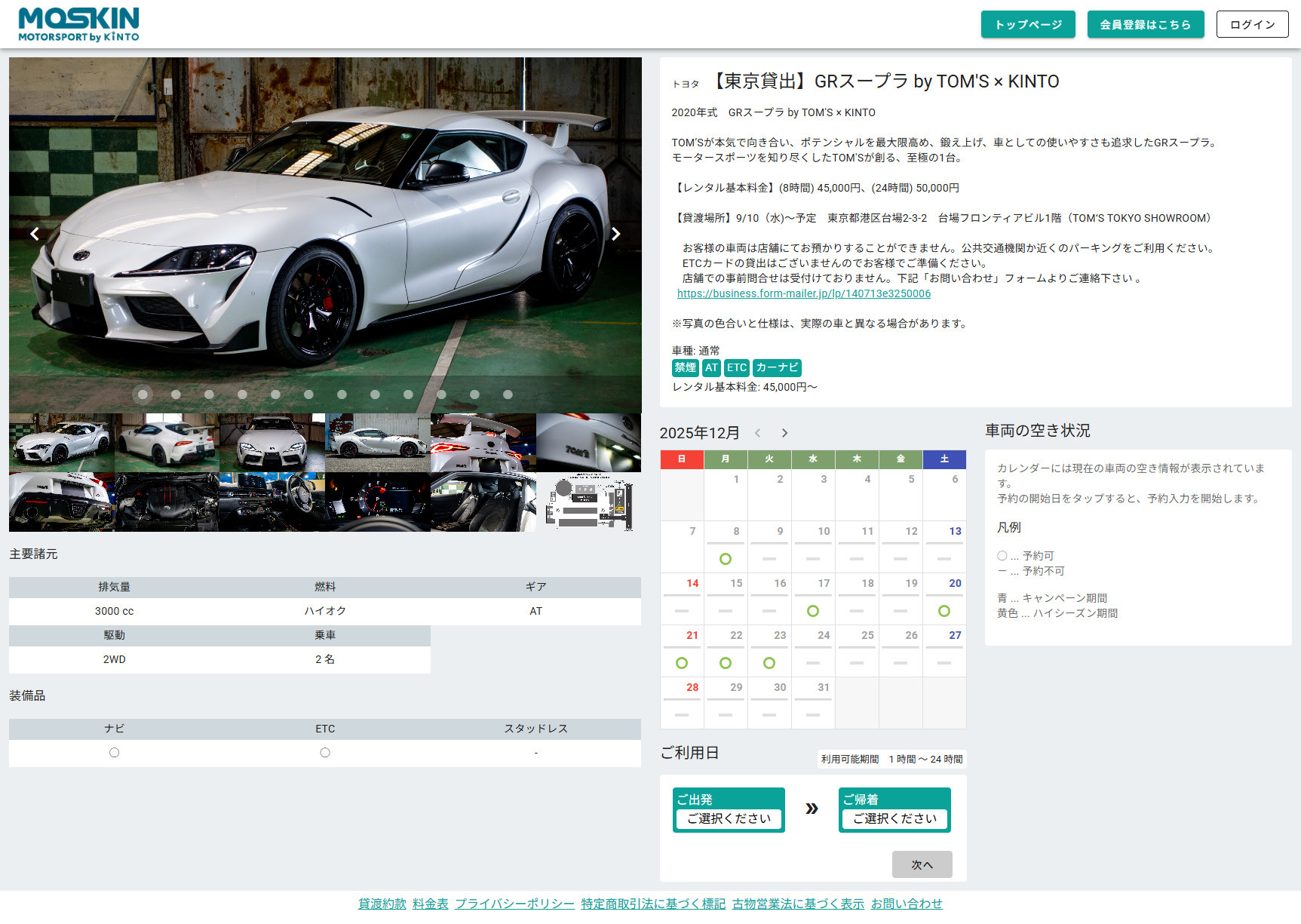Select December 21 on the calendar
Screen dimensions: 1301x924
click(682, 650)
